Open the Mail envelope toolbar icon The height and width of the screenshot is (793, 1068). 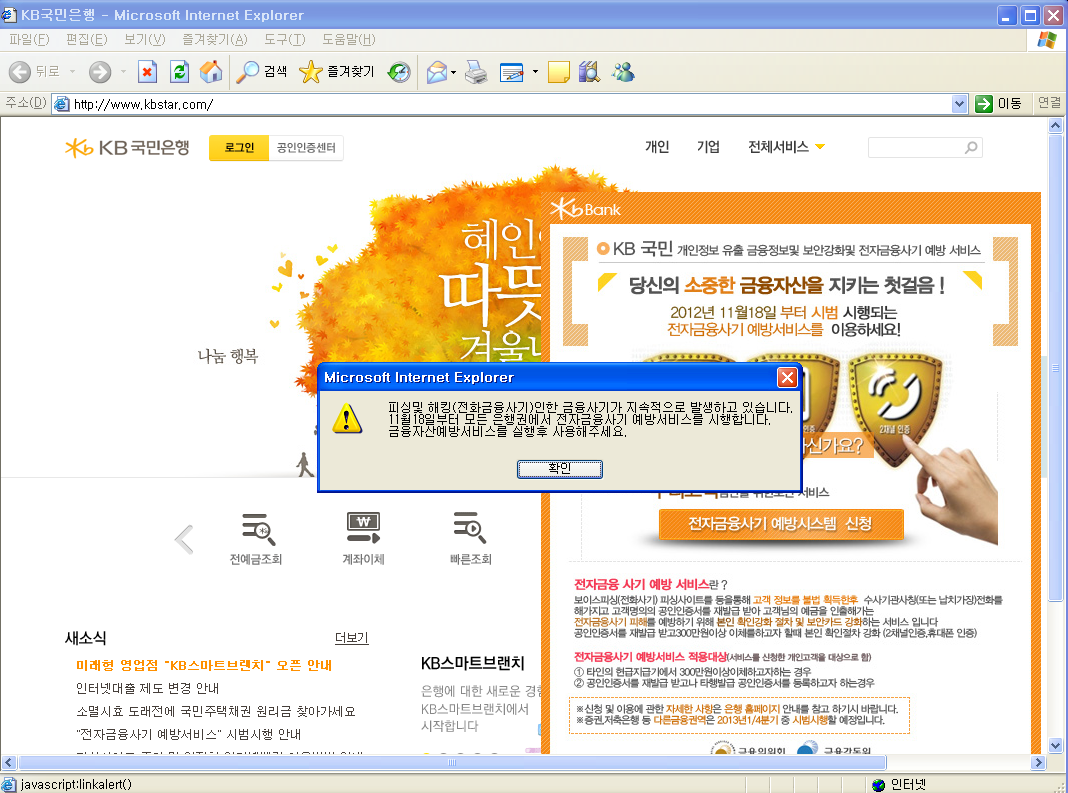[437, 72]
